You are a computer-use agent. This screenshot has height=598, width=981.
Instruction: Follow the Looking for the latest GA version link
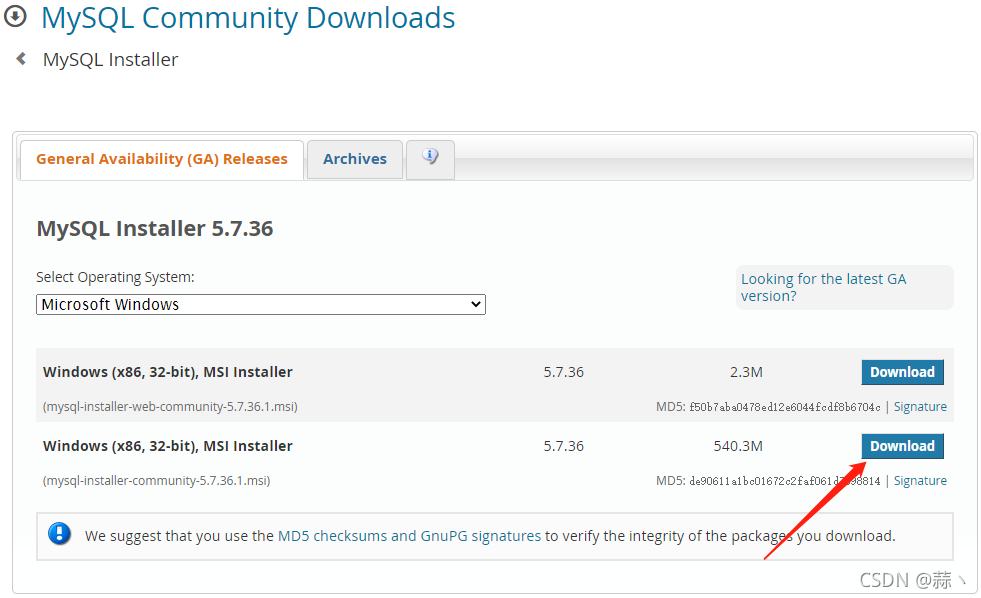click(823, 287)
